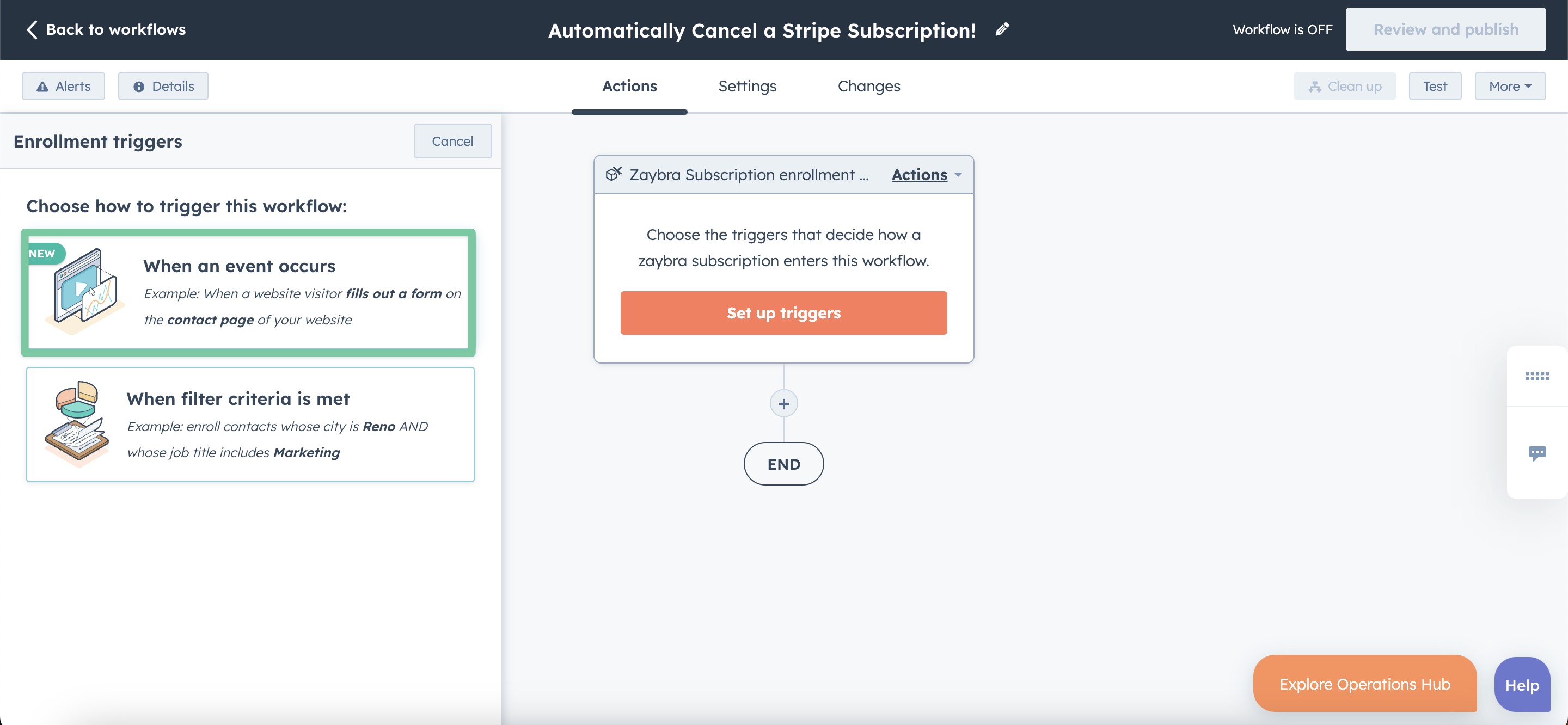The height and width of the screenshot is (725, 1568).
Task: Open Details with info icon
Action: tap(163, 86)
